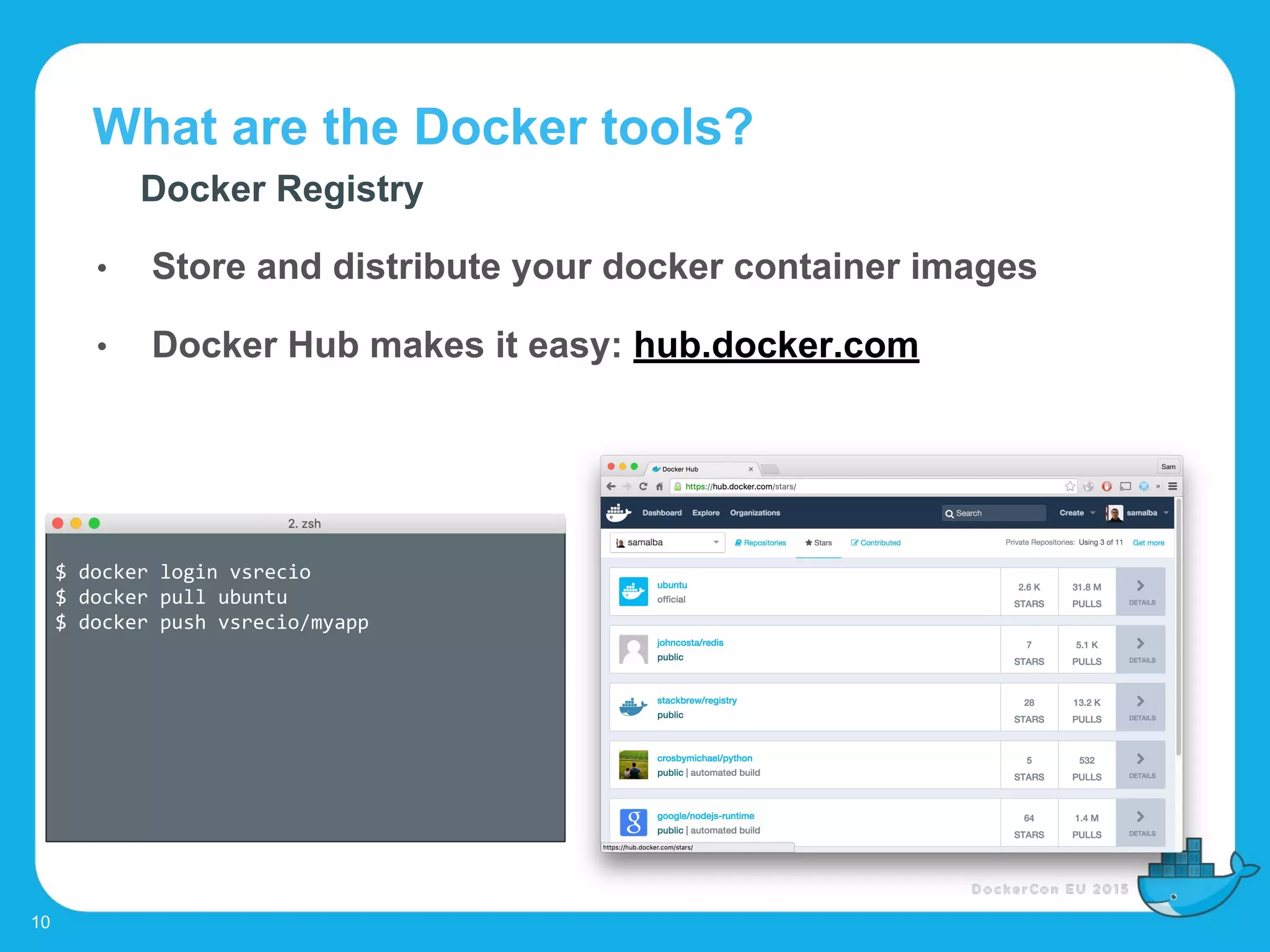The image size is (1270, 952).
Task: Open the google/nodejs-runtime repository link
Action: 706,816
